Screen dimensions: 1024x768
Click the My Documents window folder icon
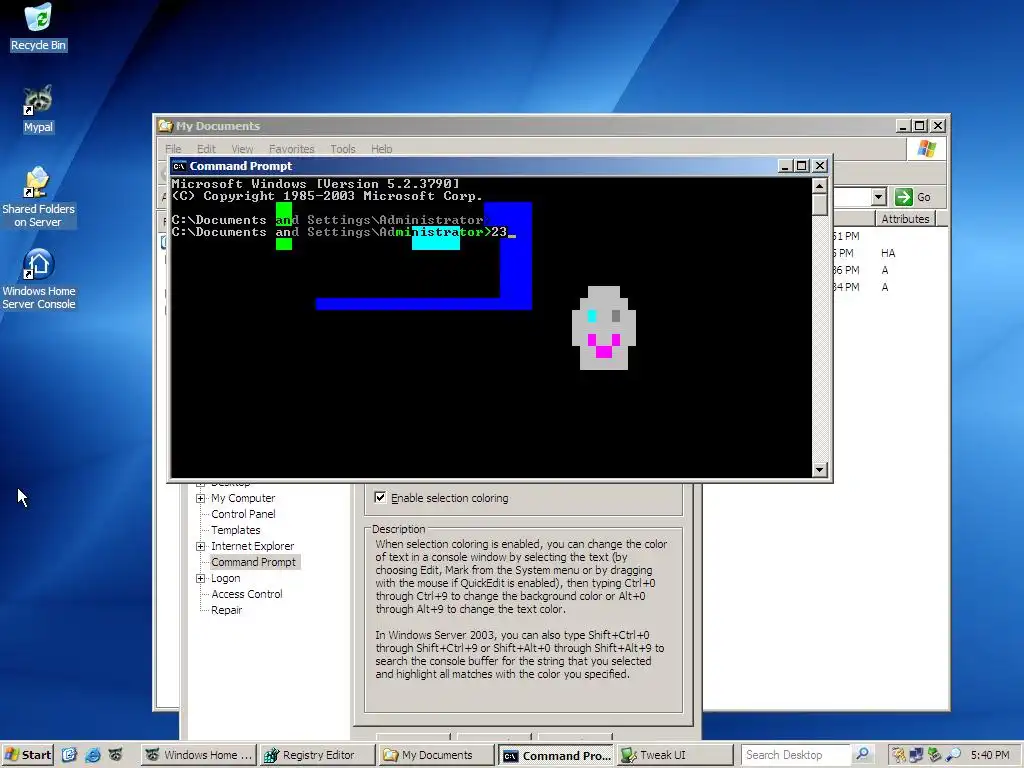(166, 126)
